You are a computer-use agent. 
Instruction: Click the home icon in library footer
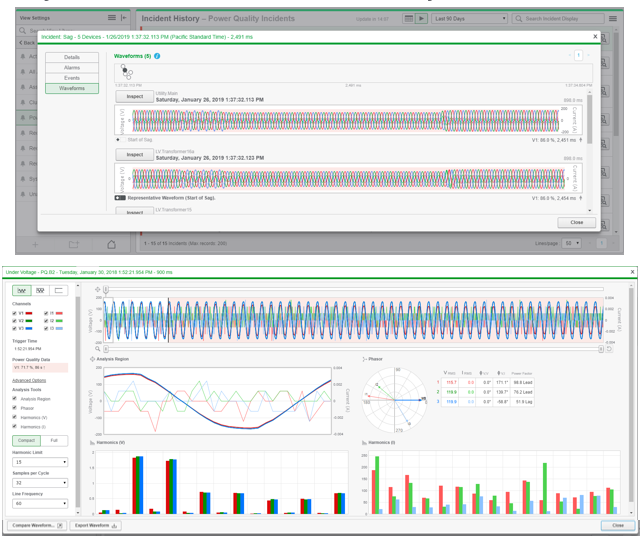(111, 244)
